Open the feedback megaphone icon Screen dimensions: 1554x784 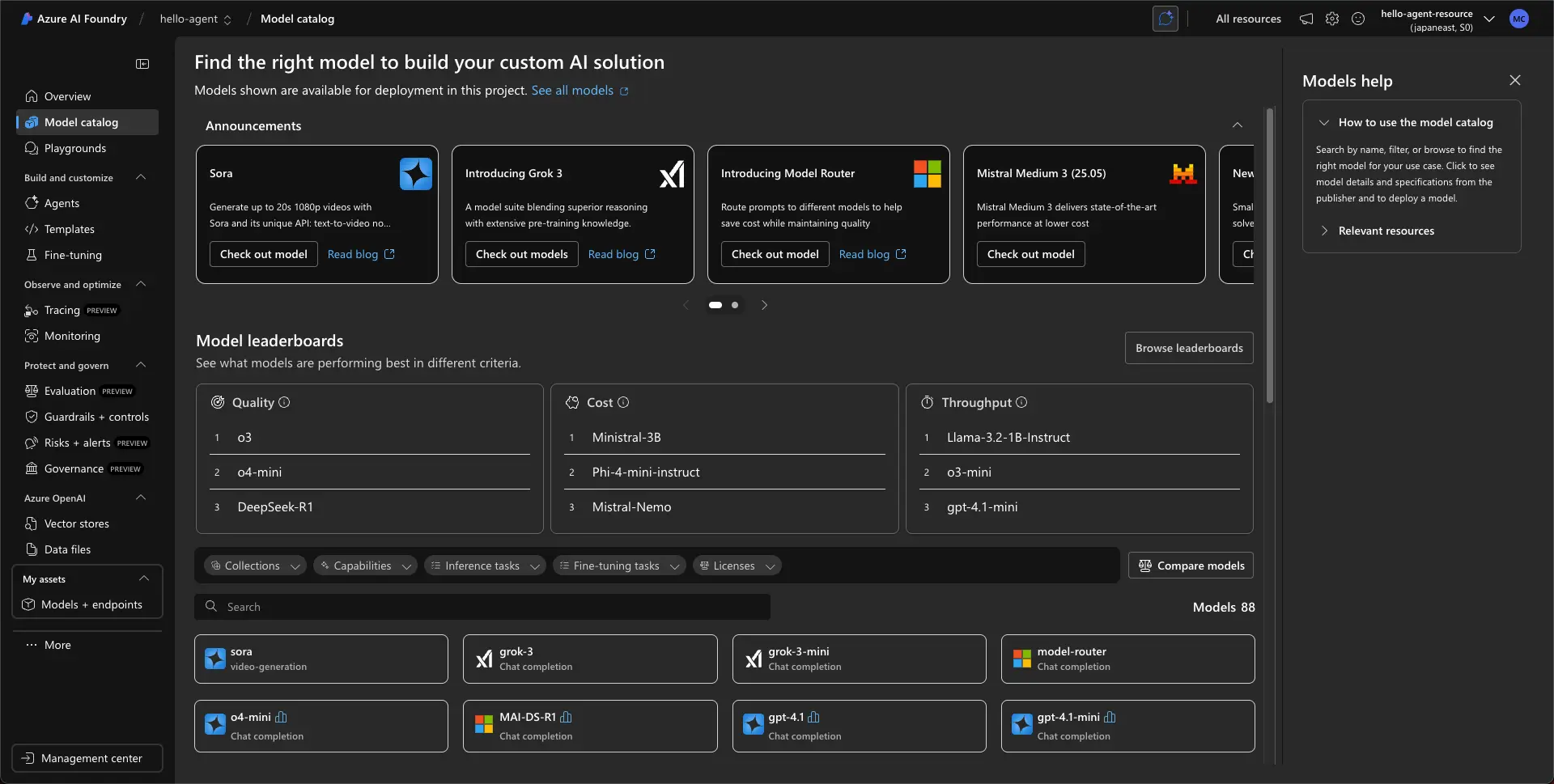click(x=1306, y=19)
